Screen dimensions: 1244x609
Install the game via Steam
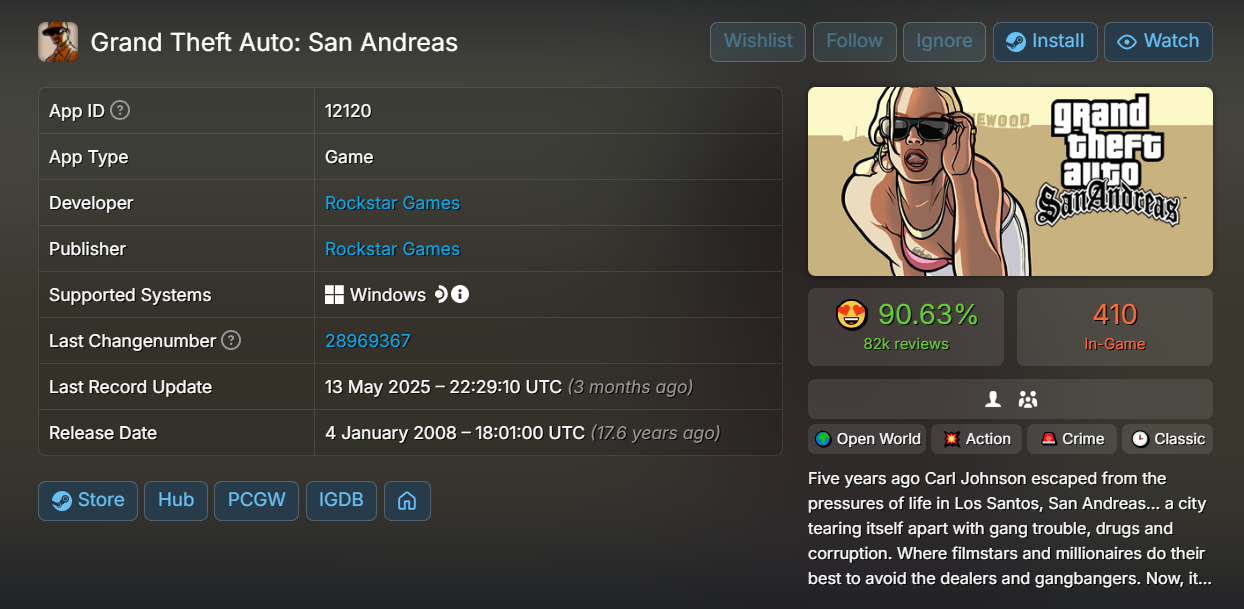tap(1045, 41)
